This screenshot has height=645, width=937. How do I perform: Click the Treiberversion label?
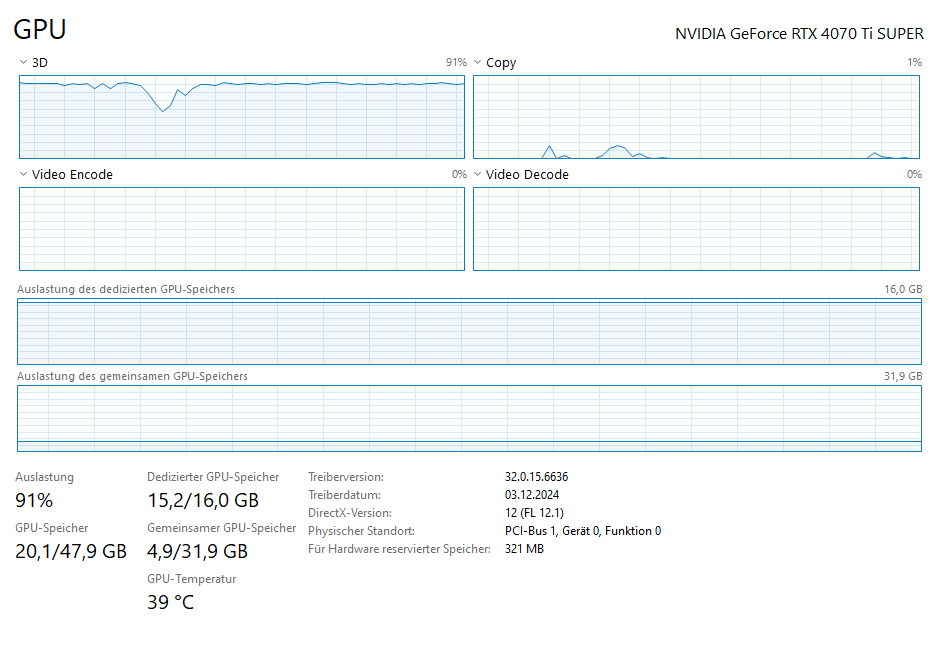coord(346,477)
